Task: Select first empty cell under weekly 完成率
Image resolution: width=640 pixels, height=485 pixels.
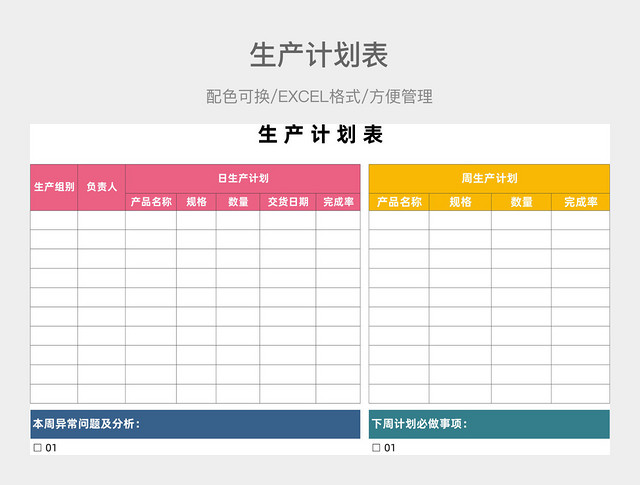Action: [581, 220]
